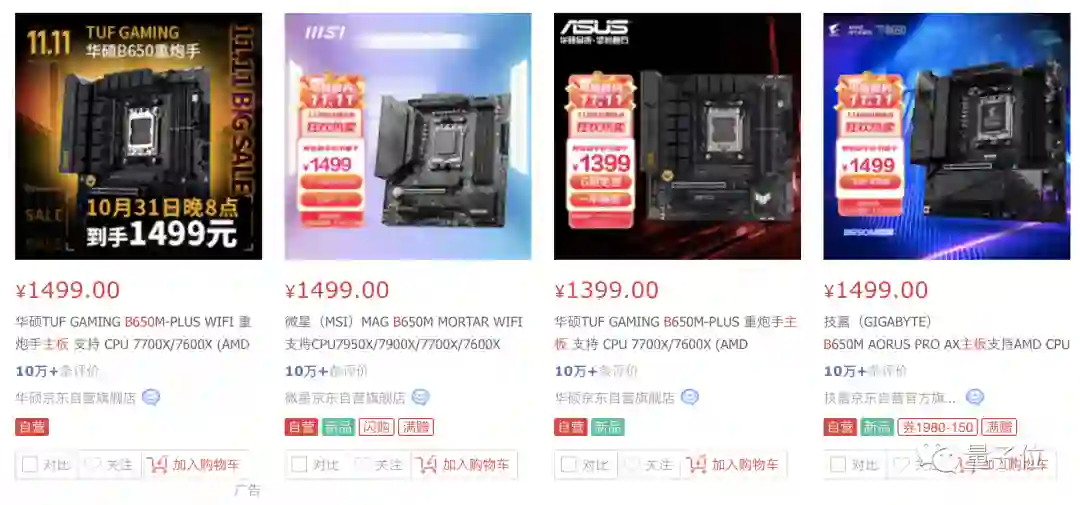Add MSI MAG B650M MORTAR to cart

click(x=464, y=465)
